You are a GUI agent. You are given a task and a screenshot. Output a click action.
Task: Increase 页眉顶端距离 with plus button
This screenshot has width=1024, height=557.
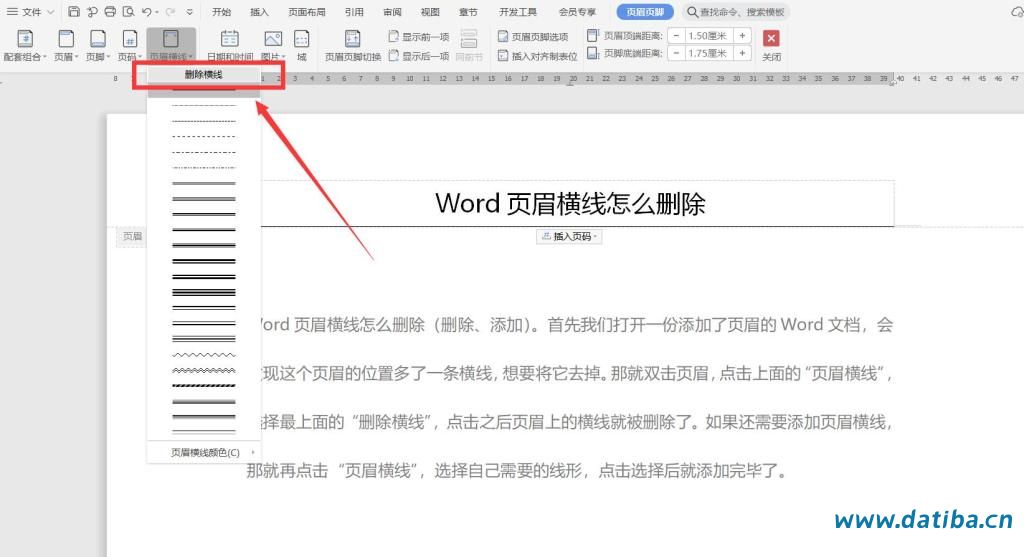[743, 36]
